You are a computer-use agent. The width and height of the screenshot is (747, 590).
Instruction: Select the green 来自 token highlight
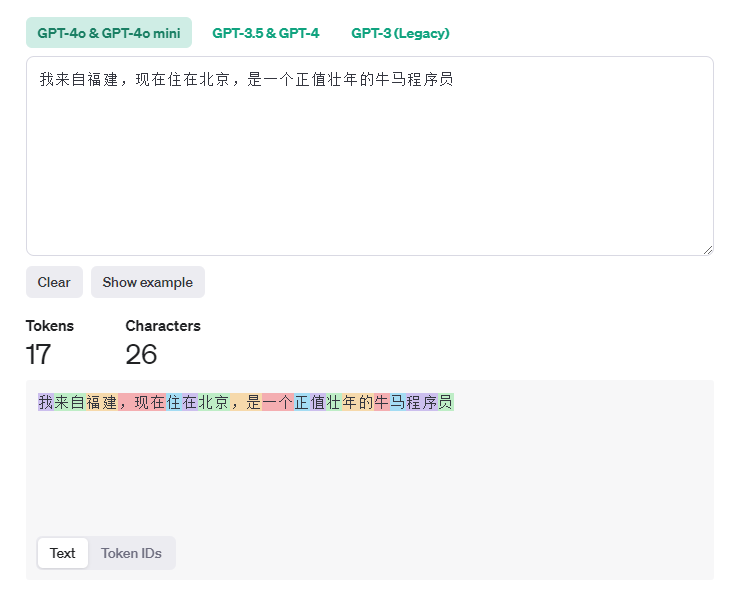click(x=70, y=402)
